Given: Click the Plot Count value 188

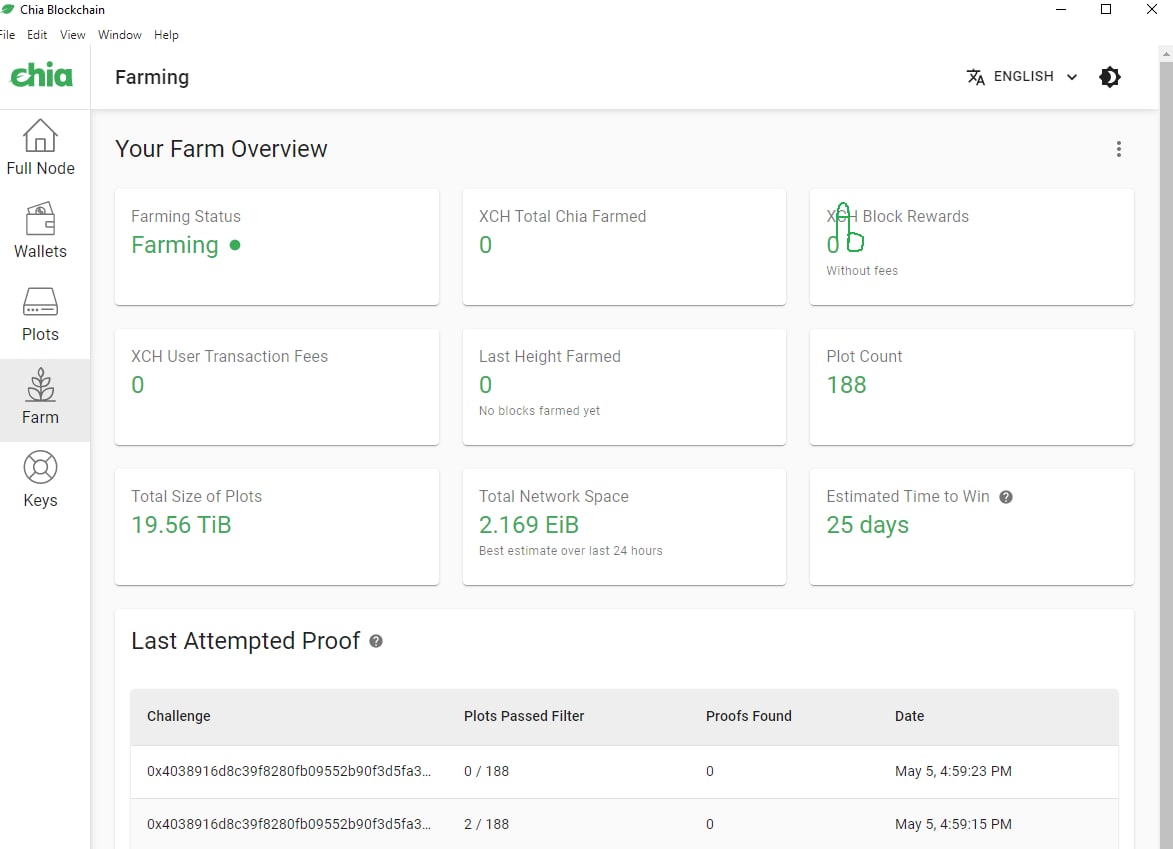Looking at the screenshot, I should click(846, 384).
